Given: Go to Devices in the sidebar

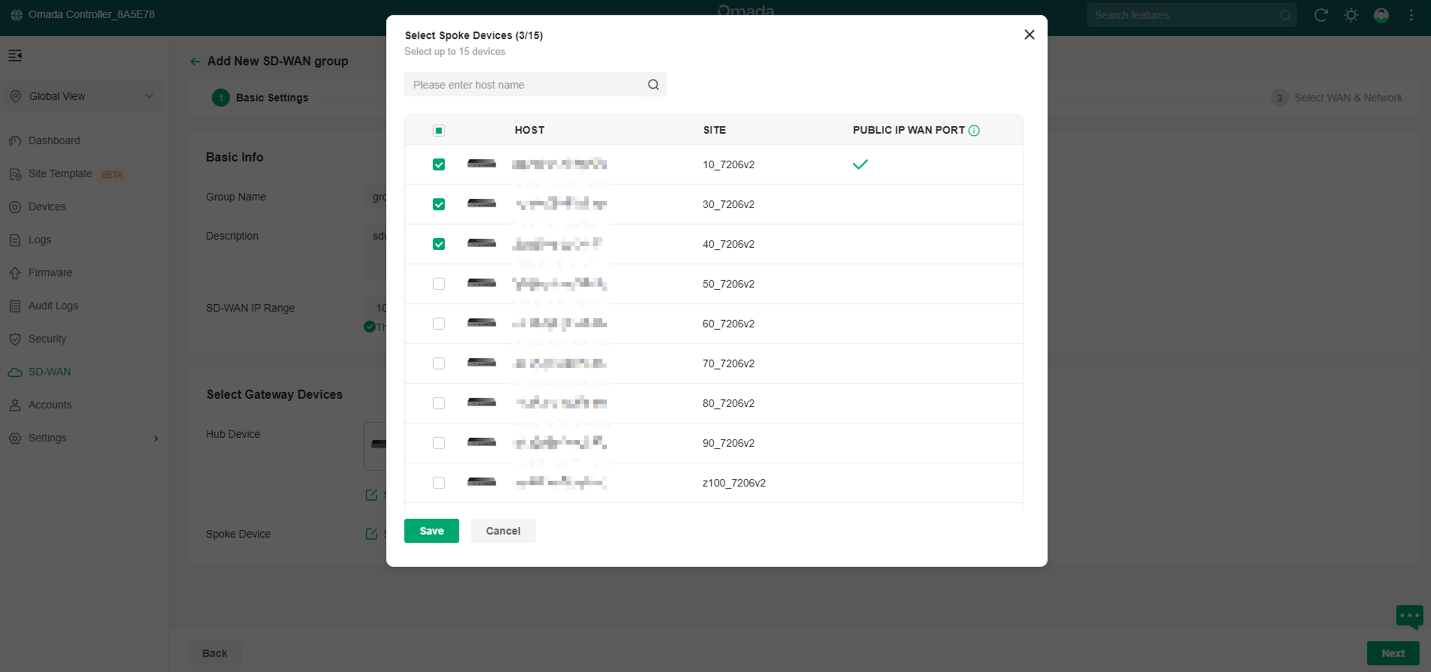Looking at the screenshot, I should (47, 207).
